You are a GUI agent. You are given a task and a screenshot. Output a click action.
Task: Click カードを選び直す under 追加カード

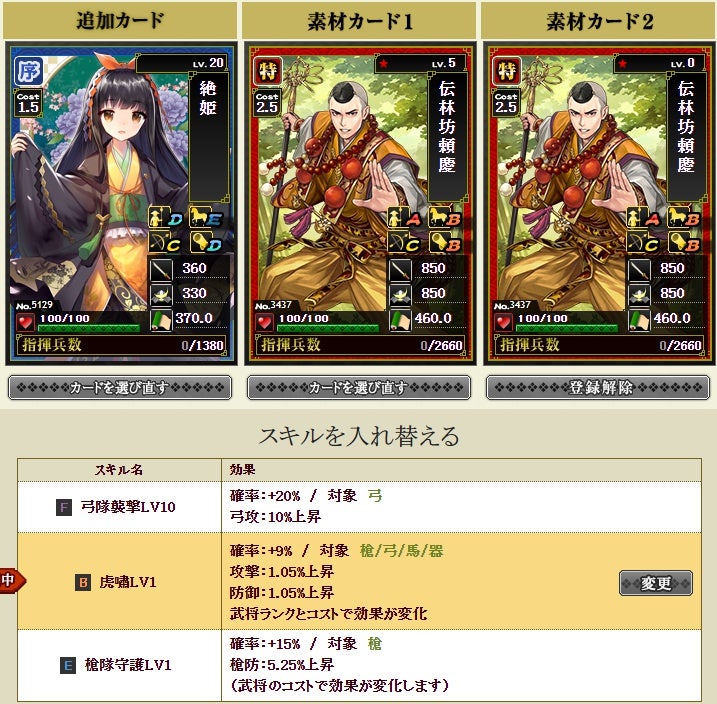coord(120,388)
